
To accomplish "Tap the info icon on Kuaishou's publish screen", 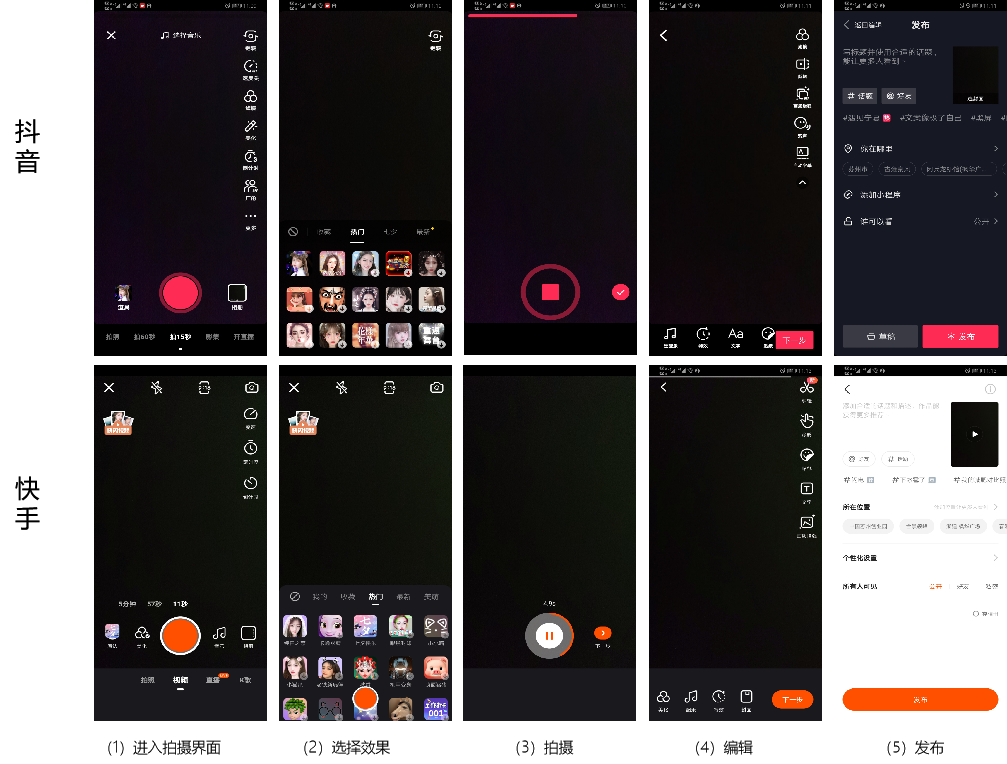I will pos(990,389).
